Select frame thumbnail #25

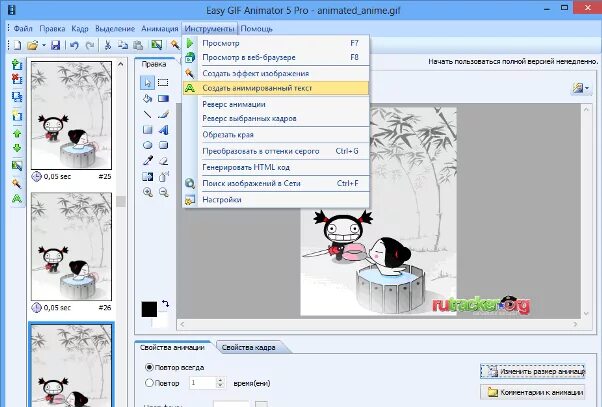pyautogui.click(x=71, y=115)
